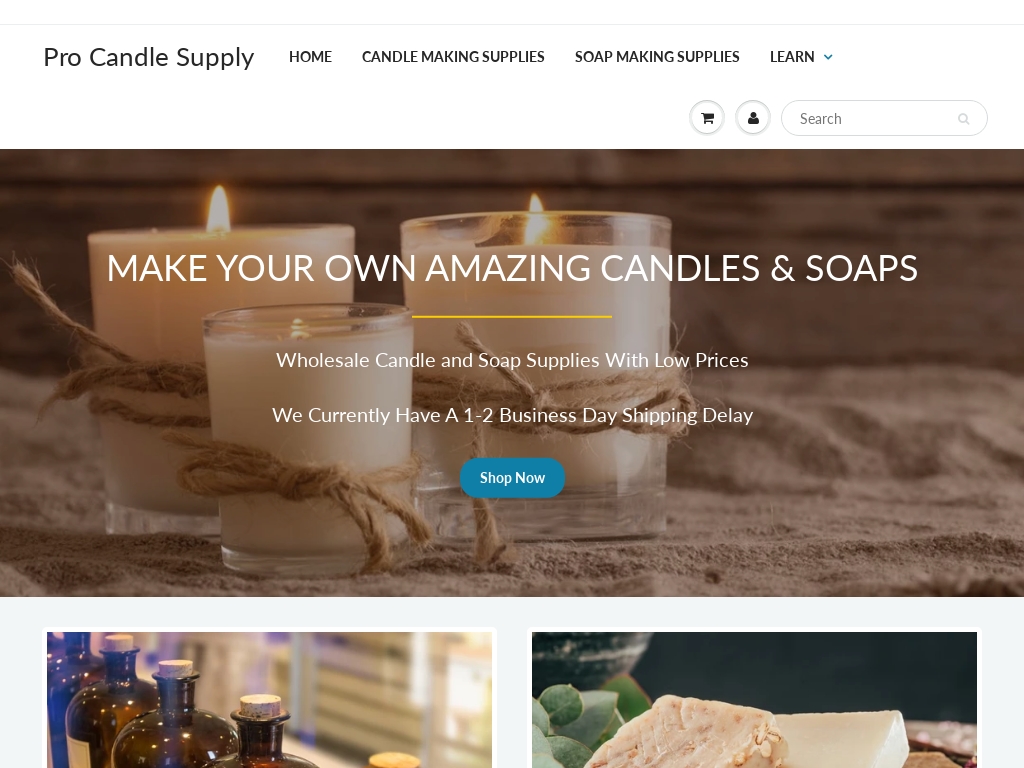The image size is (1024, 768).
Task: Go to the HOME menu item
Action: [310, 57]
